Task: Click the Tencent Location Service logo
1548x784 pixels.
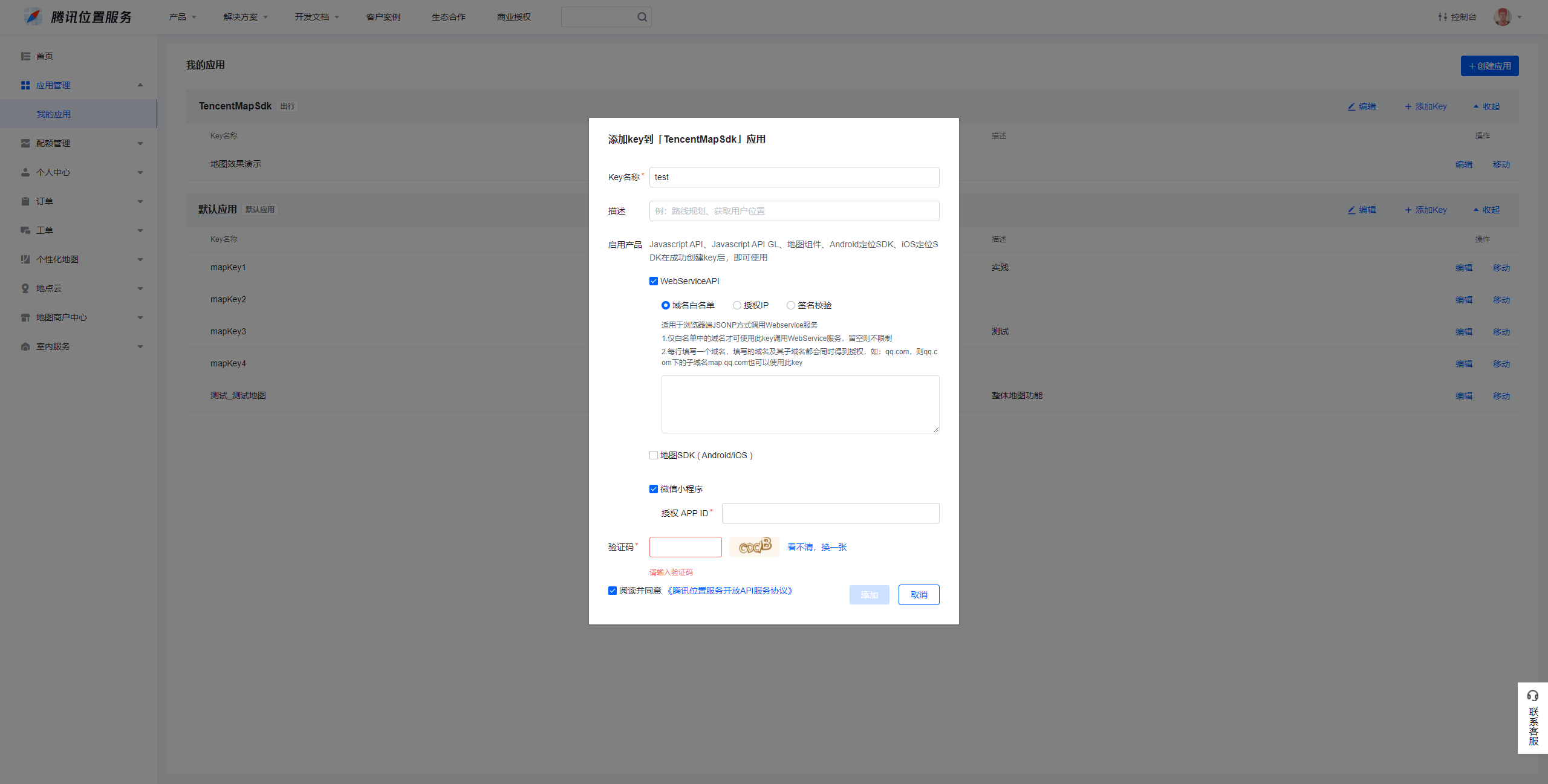Action: [34, 17]
